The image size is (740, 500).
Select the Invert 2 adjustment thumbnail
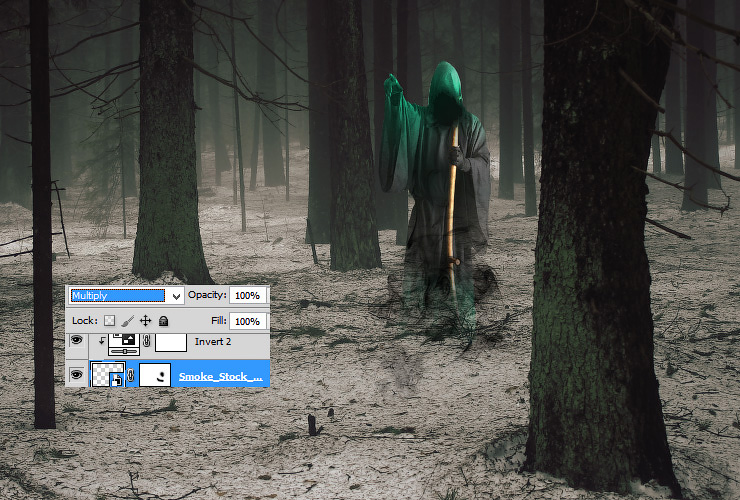[124, 343]
